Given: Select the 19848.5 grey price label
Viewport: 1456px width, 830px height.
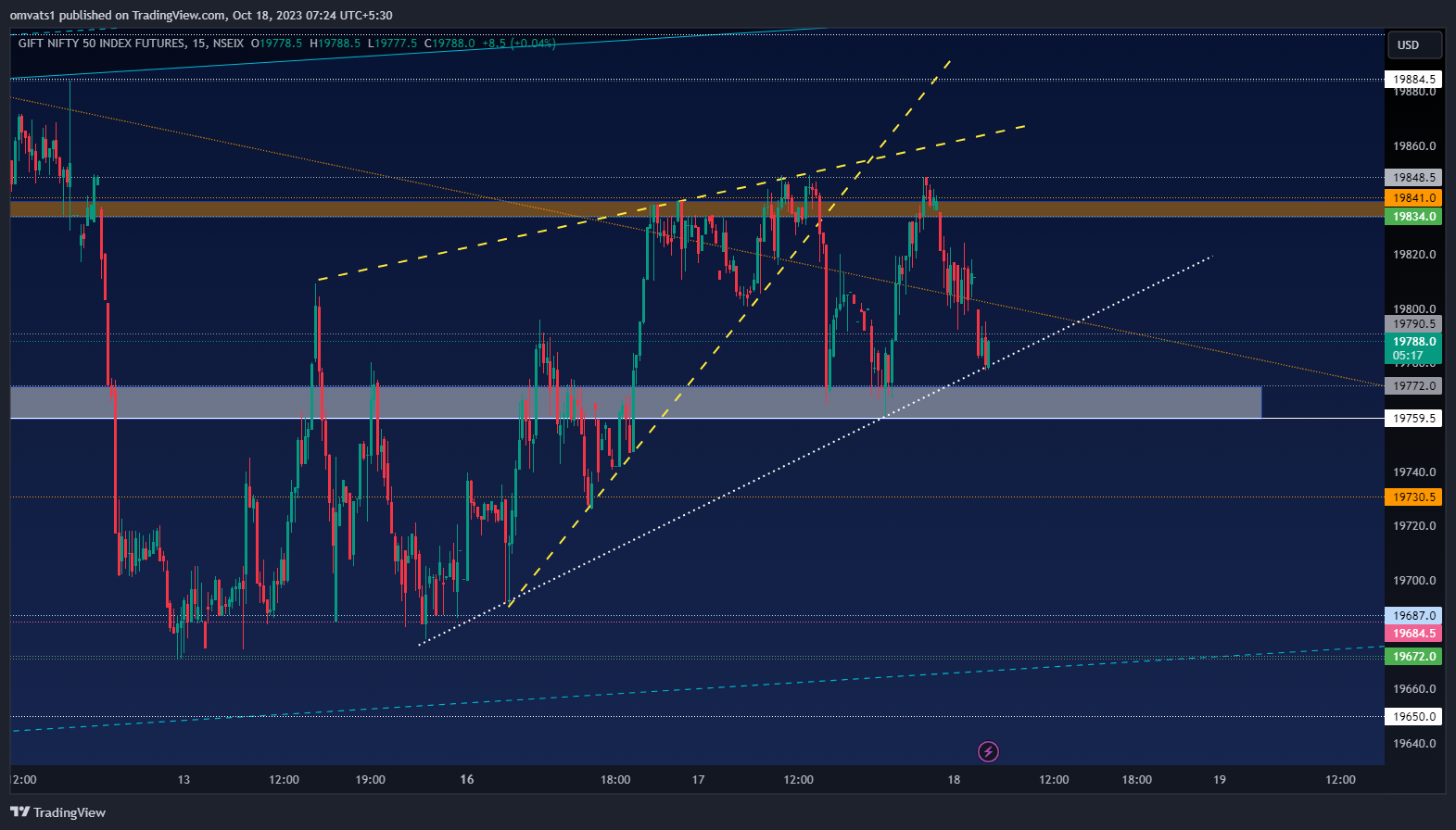Looking at the screenshot, I should pyautogui.click(x=1413, y=178).
